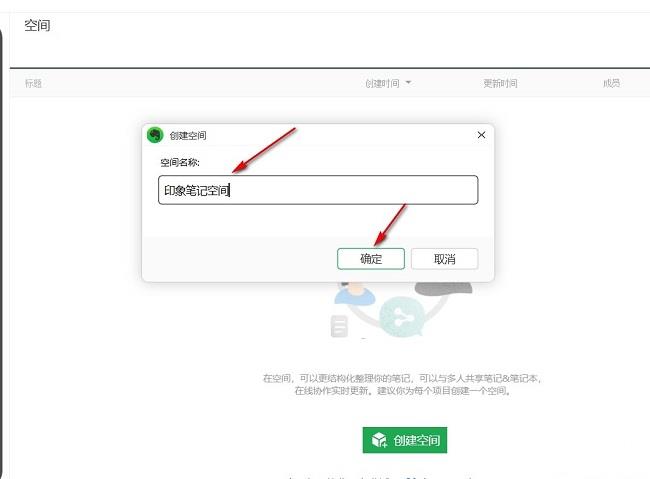Click the shared-space illustration share bubble icon
Viewport: 650px width, 479px height.
click(401, 316)
